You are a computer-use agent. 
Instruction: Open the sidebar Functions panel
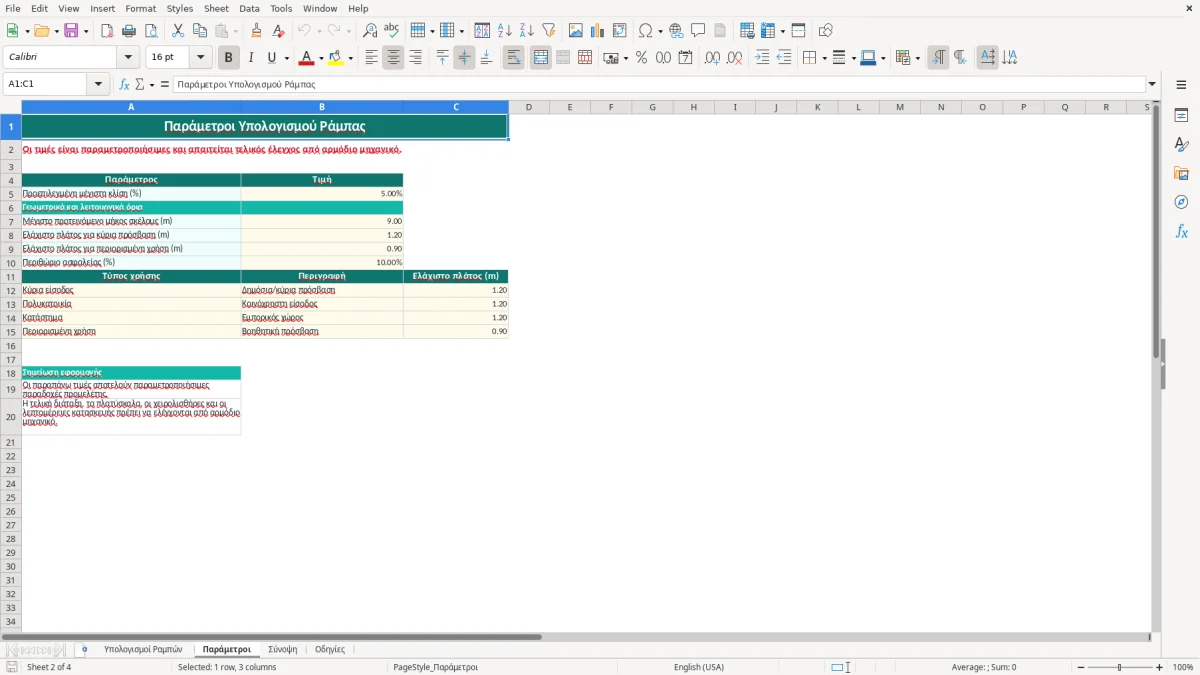(1181, 231)
